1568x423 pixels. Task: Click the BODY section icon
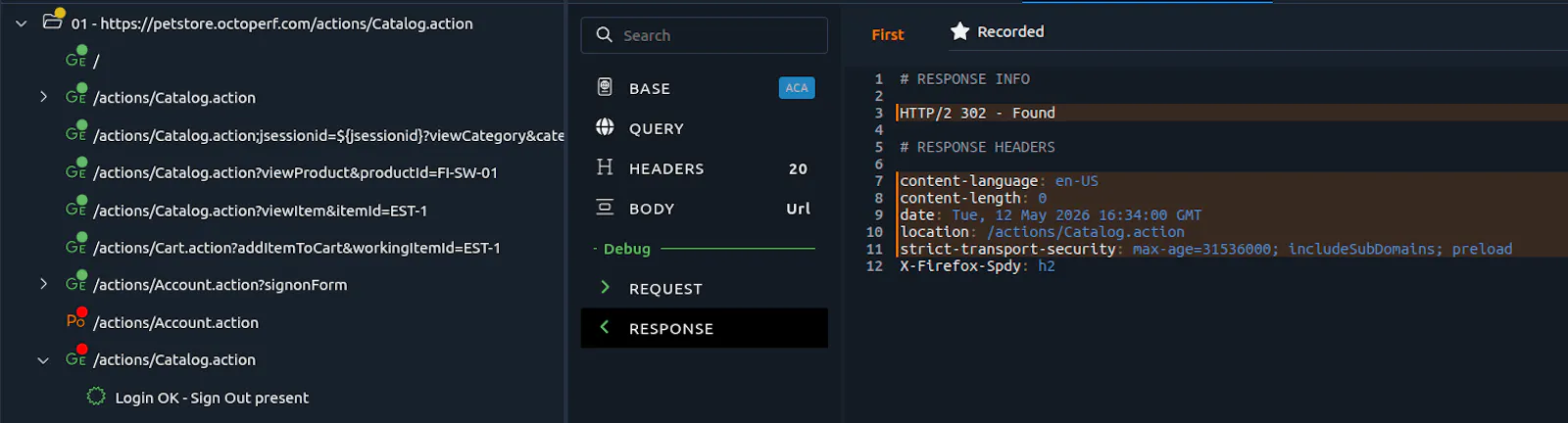click(x=605, y=208)
